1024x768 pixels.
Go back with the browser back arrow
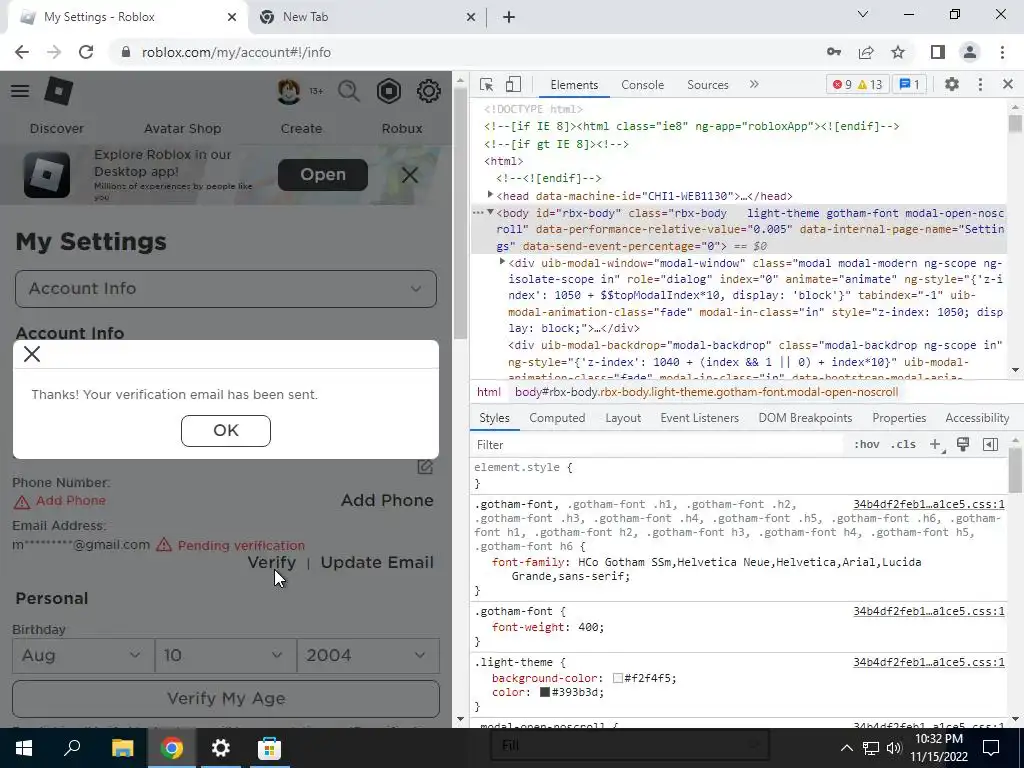tap(22, 52)
